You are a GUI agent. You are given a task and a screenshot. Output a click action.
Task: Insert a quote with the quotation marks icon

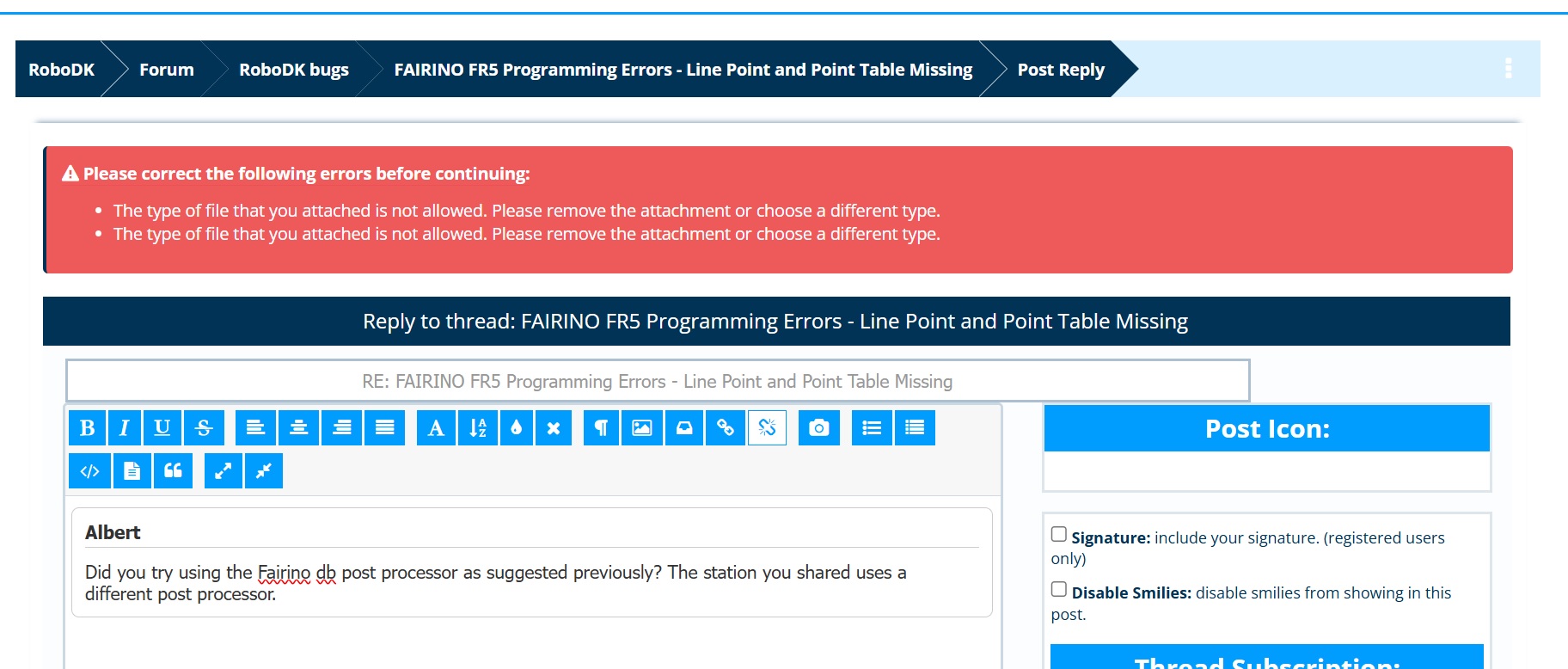pos(173,470)
